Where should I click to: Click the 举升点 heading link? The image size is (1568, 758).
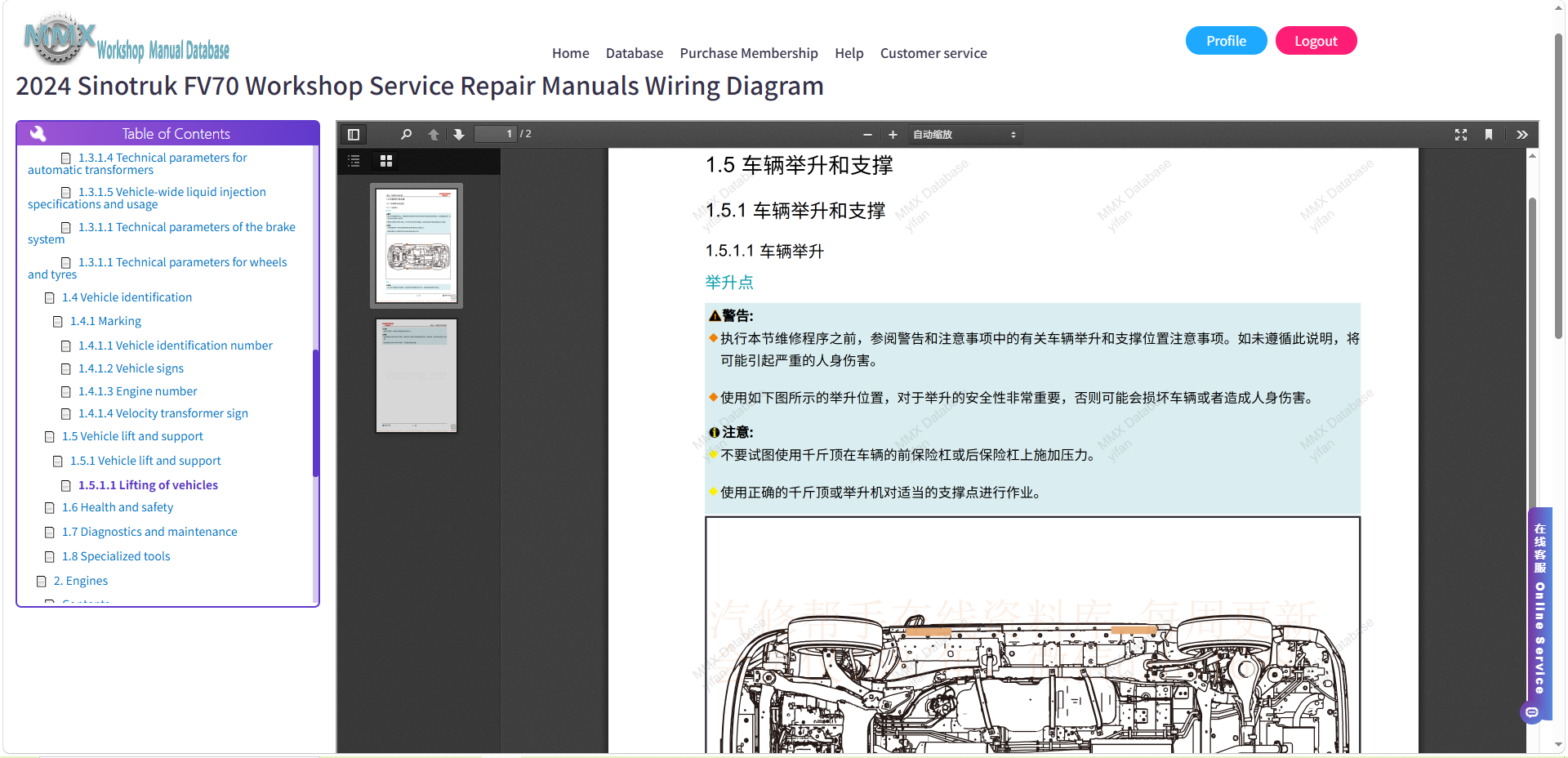pos(729,283)
